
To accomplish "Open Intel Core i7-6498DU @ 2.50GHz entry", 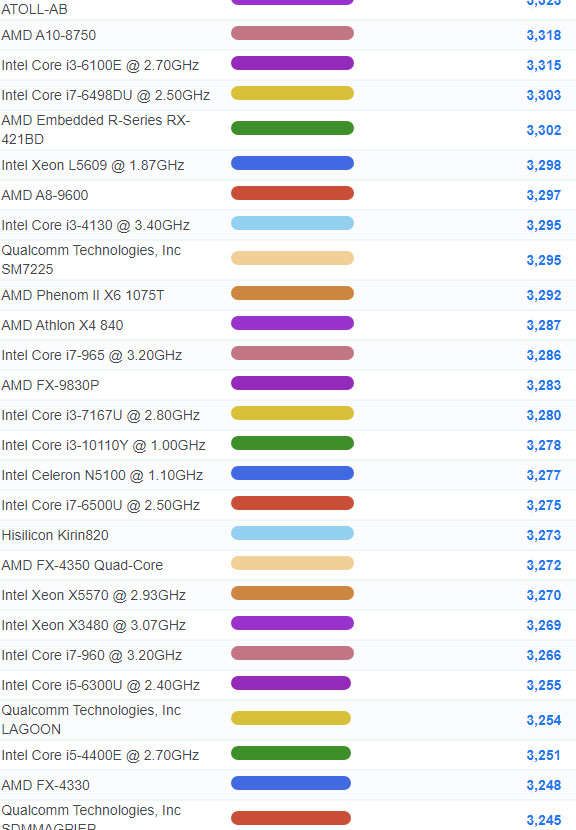I will click(105, 95).
